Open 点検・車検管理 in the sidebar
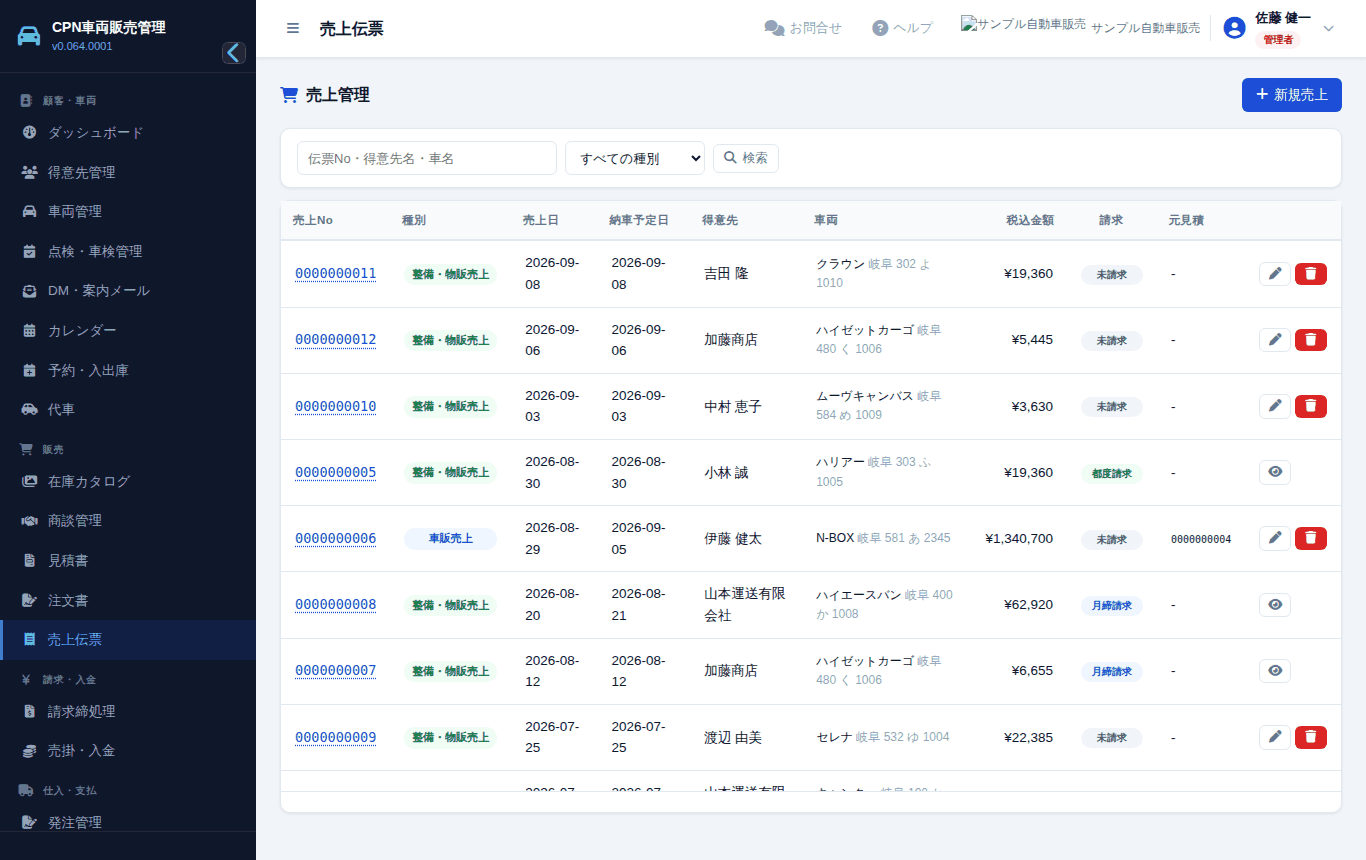The width and height of the screenshot is (1366, 860). [128, 251]
